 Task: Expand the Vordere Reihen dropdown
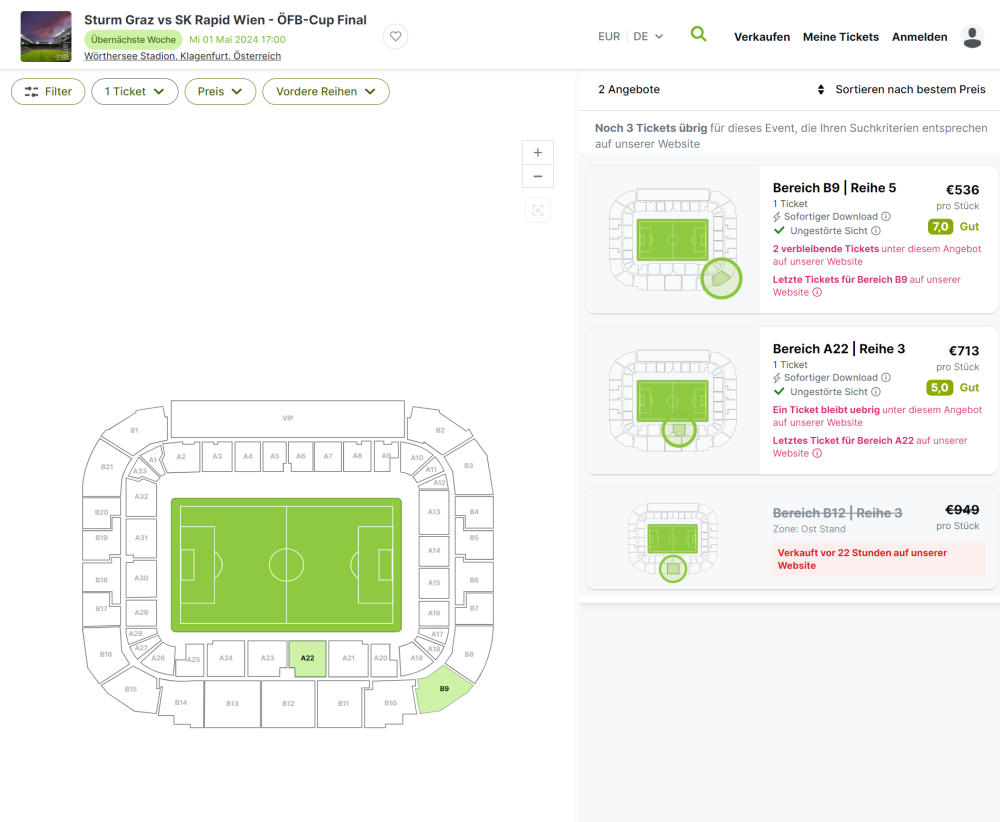point(325,91)
